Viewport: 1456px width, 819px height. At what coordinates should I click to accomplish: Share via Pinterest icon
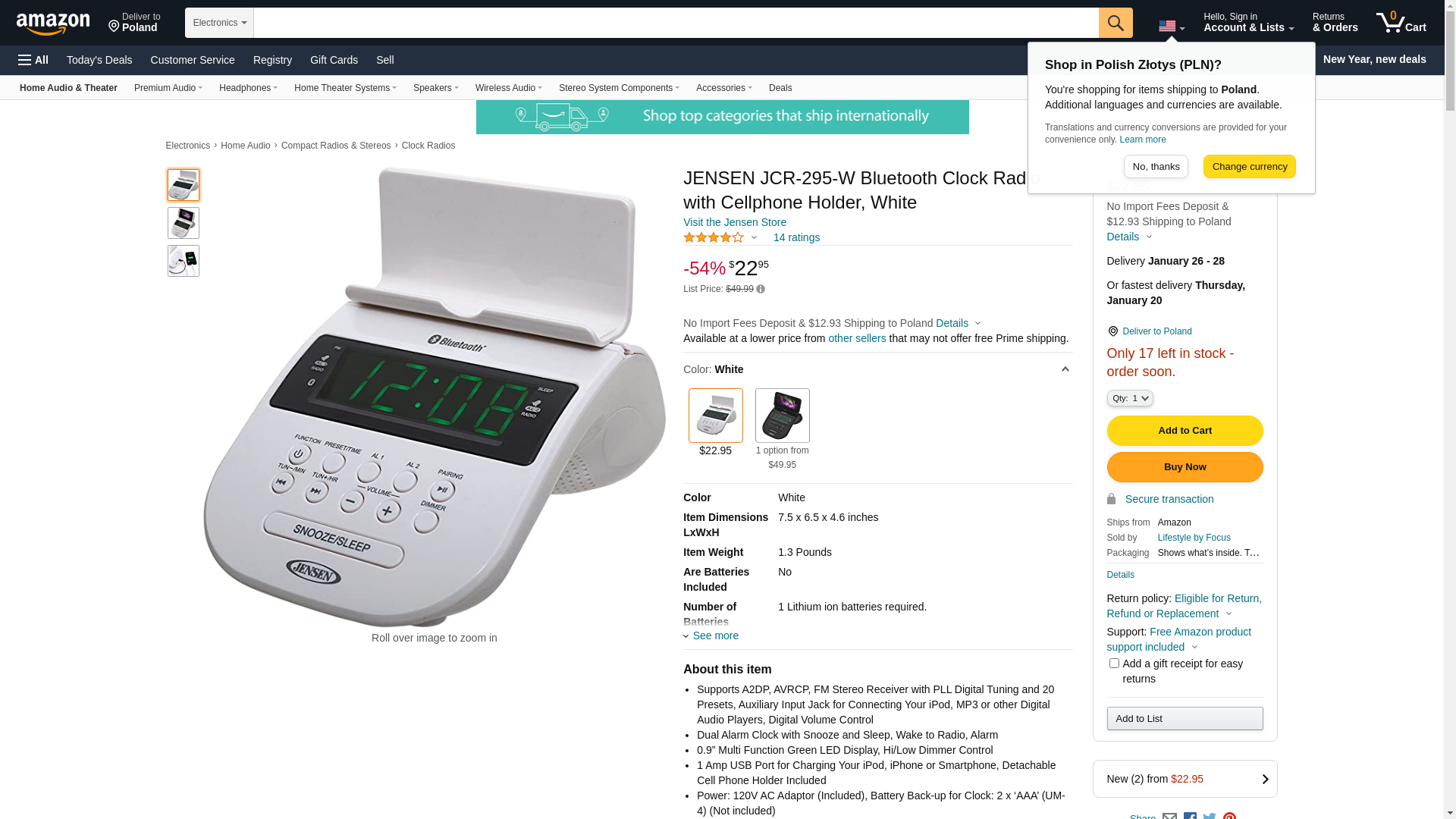1229,816
